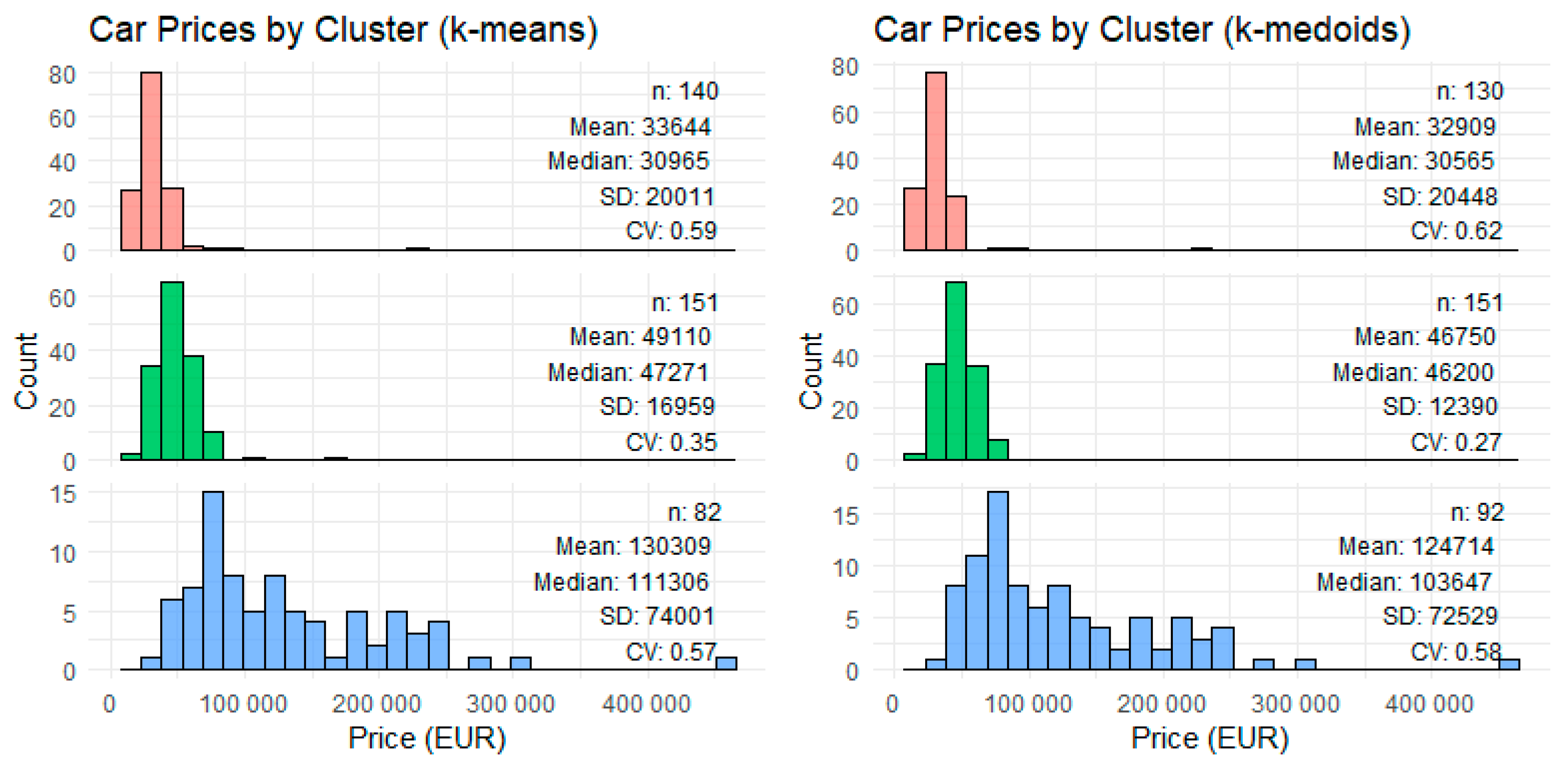Click the 'CV: 0.27' statistic label
This screenshot has width=1568, height=768.
click(x=1456, y=442)
